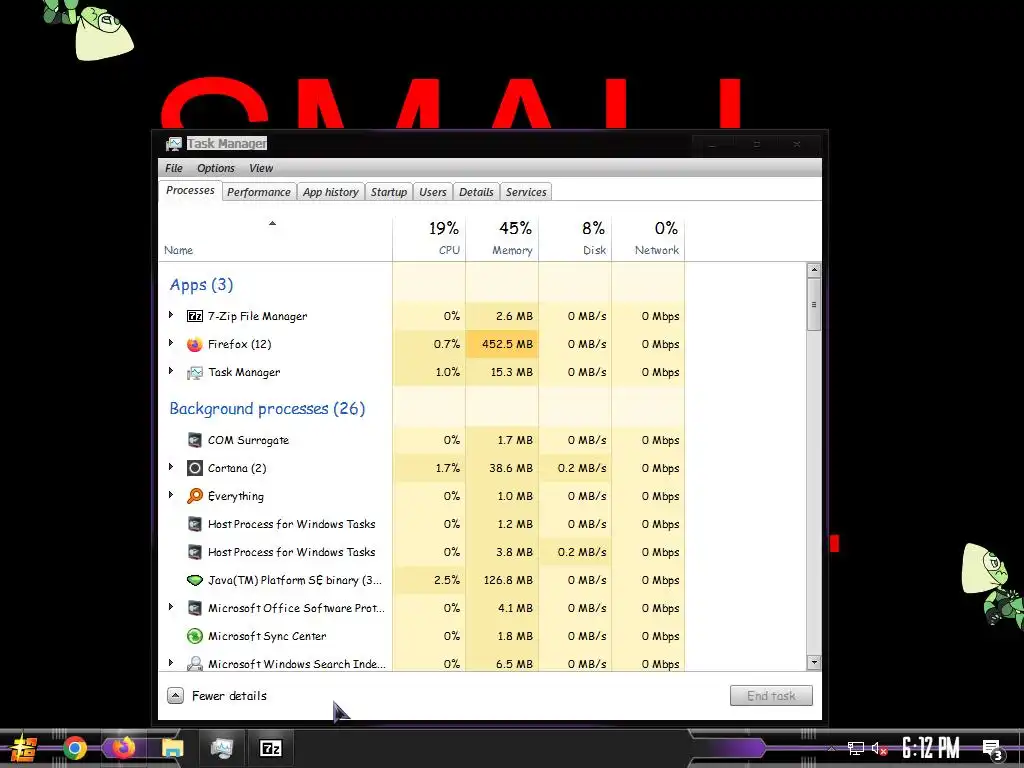Select the 15.3 MB Task Manager memory cell

click(x=502, y=372)
